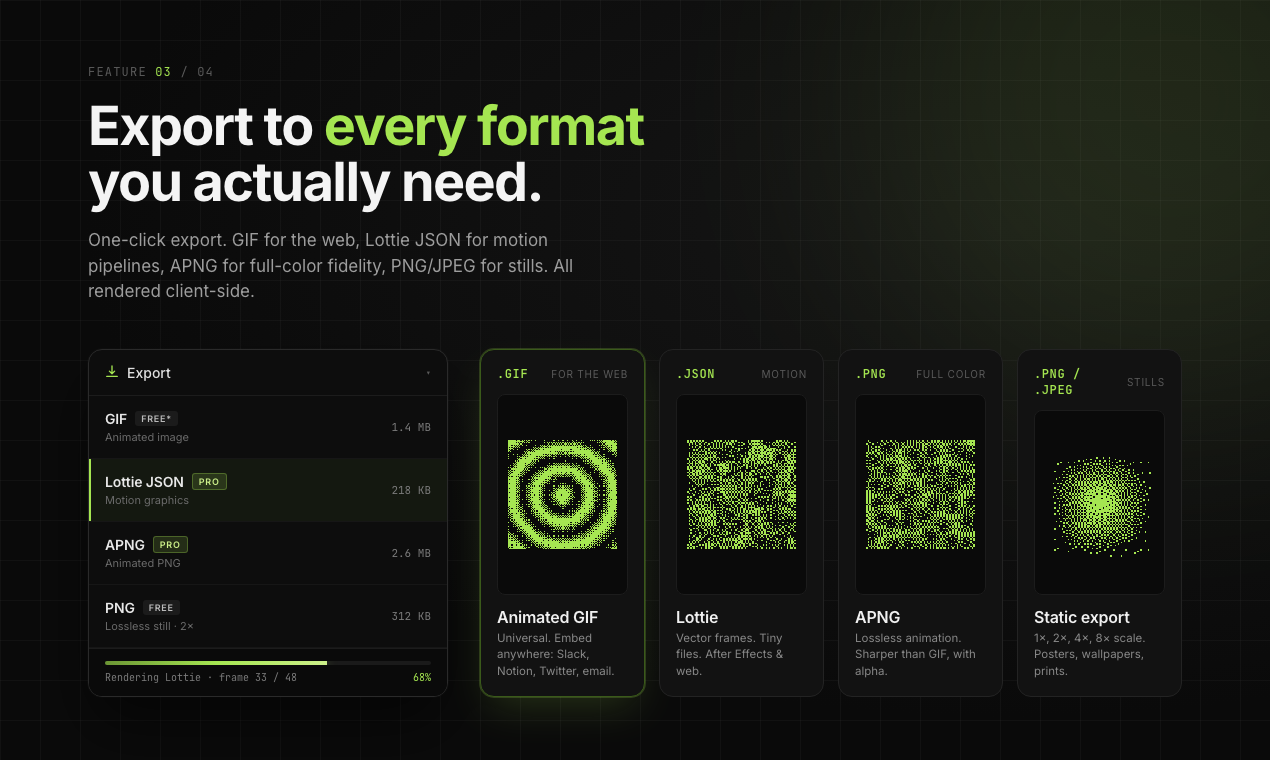This screenshot has height=760, width=1270.
Task: Pick the PNG lossless still row
Action: pyautogui.click(x=268, y=616)
